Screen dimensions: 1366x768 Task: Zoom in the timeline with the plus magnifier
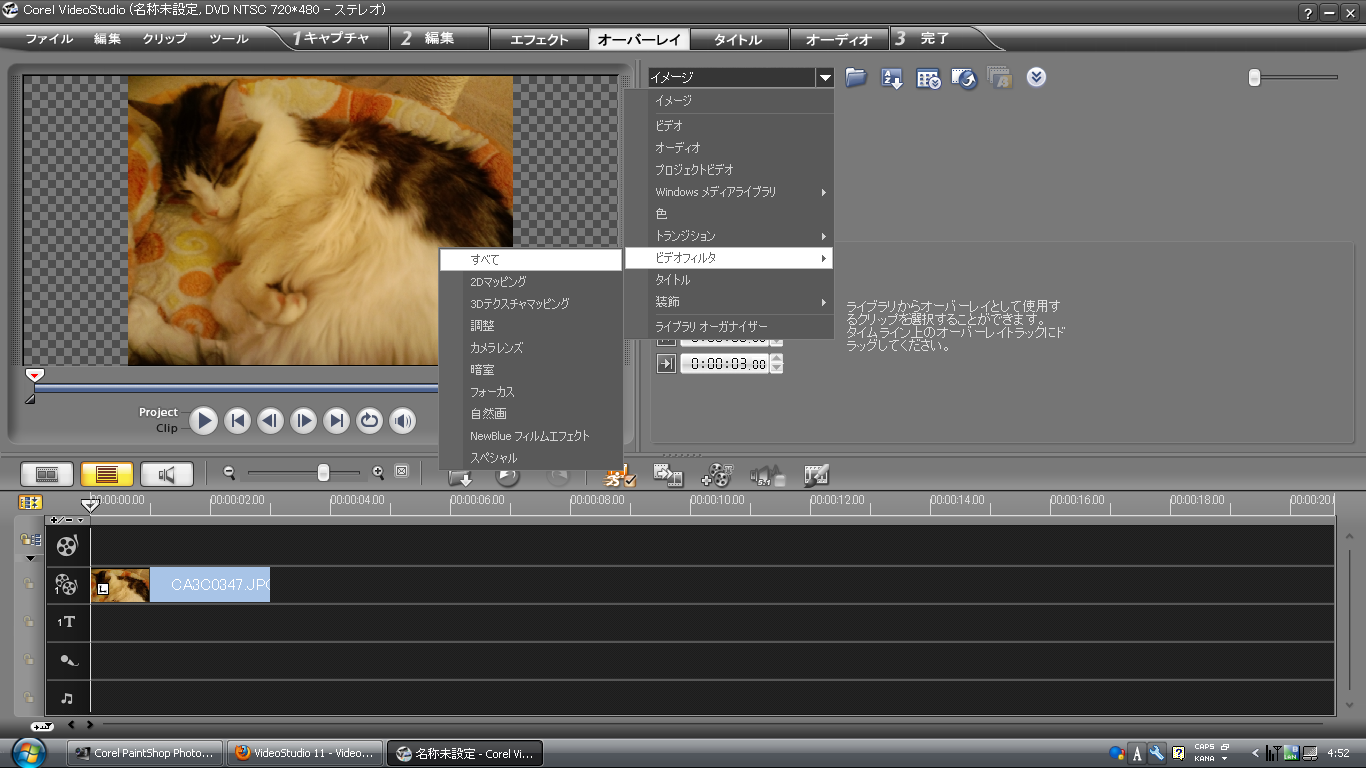378,472
